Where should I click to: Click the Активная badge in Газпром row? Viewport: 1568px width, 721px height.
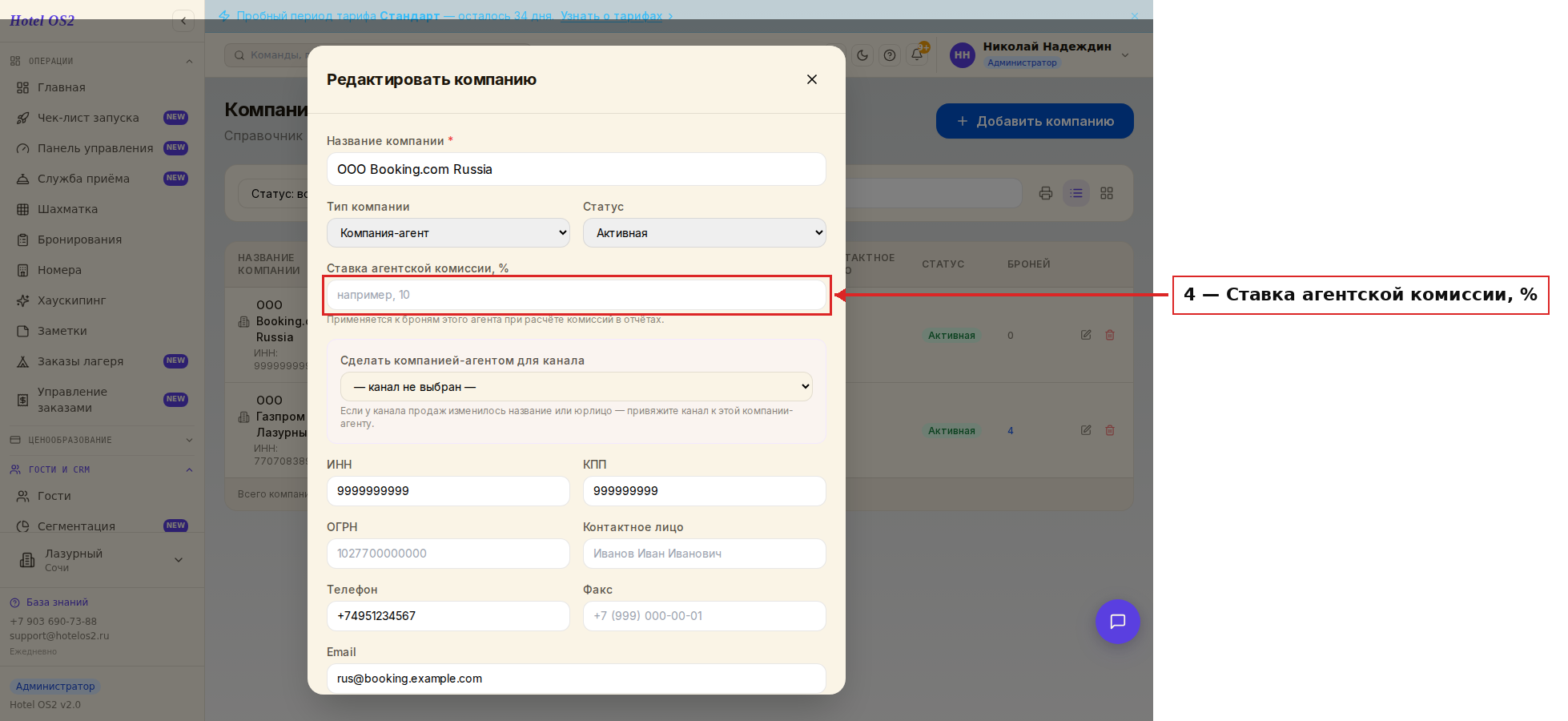pos(951,431)
